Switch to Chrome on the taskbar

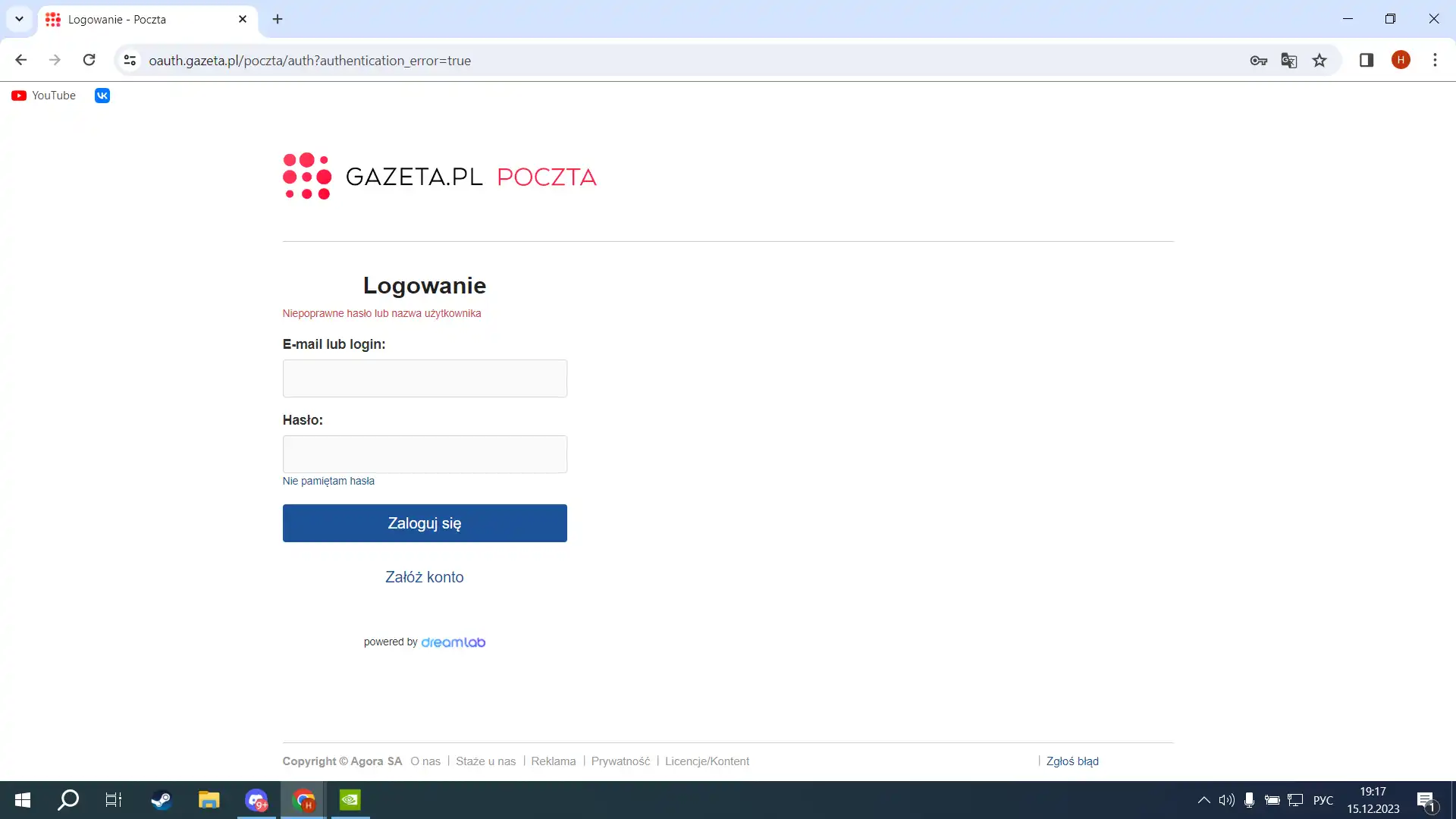304,800
